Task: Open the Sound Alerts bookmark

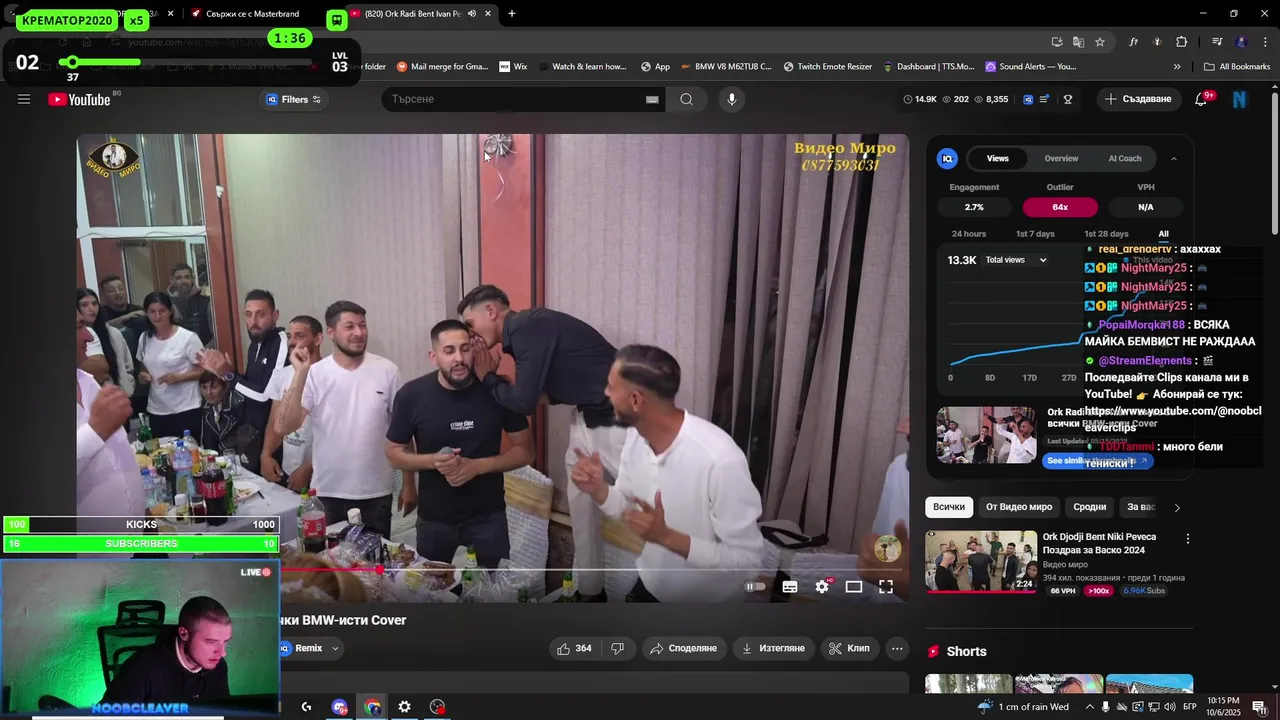Action: 1031,67
